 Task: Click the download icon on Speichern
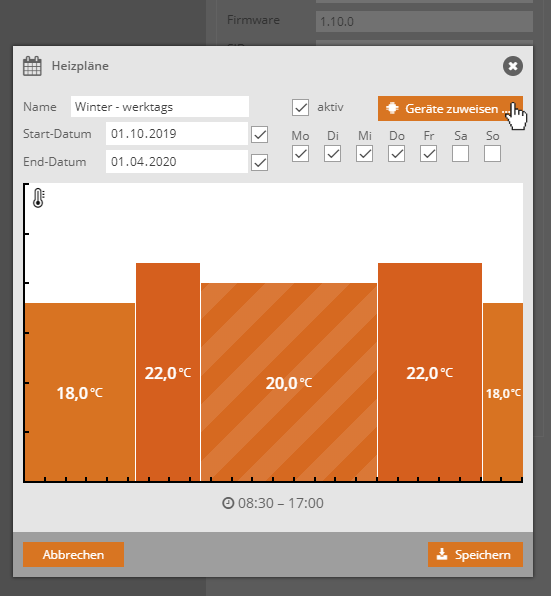point(442,554)
